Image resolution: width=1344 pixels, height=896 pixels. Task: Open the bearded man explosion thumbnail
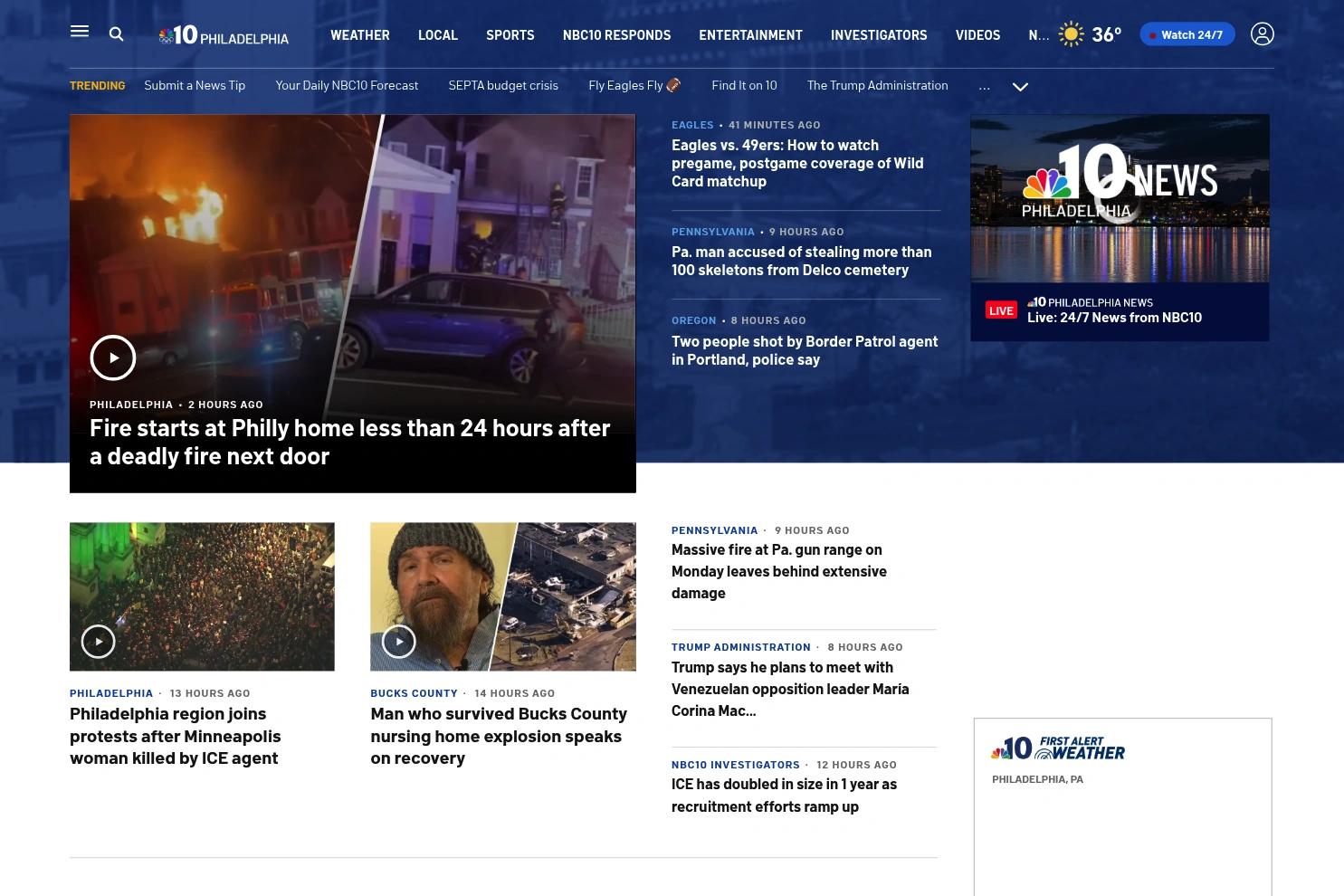503,596
